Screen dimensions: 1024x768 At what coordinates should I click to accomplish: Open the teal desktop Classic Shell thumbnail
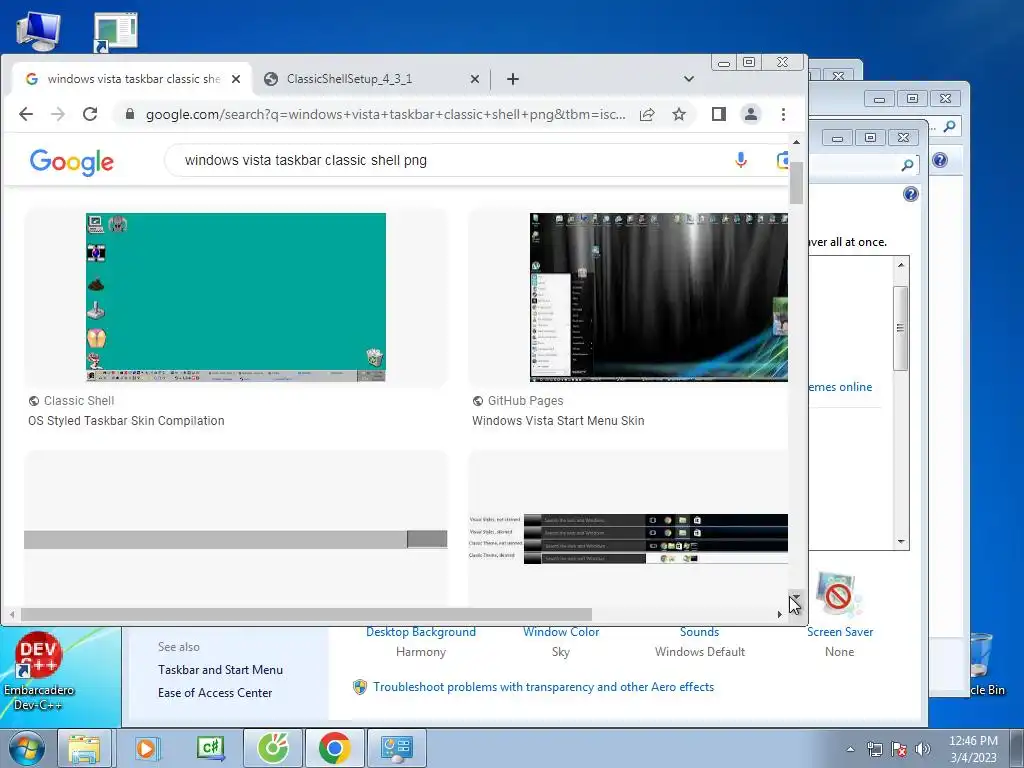236,297
